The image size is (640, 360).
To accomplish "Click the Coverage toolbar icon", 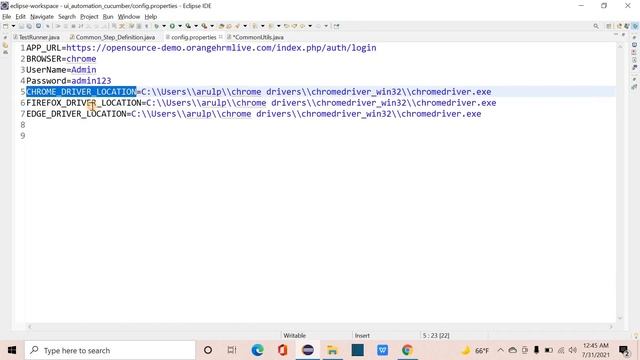I will pos(188,26).
